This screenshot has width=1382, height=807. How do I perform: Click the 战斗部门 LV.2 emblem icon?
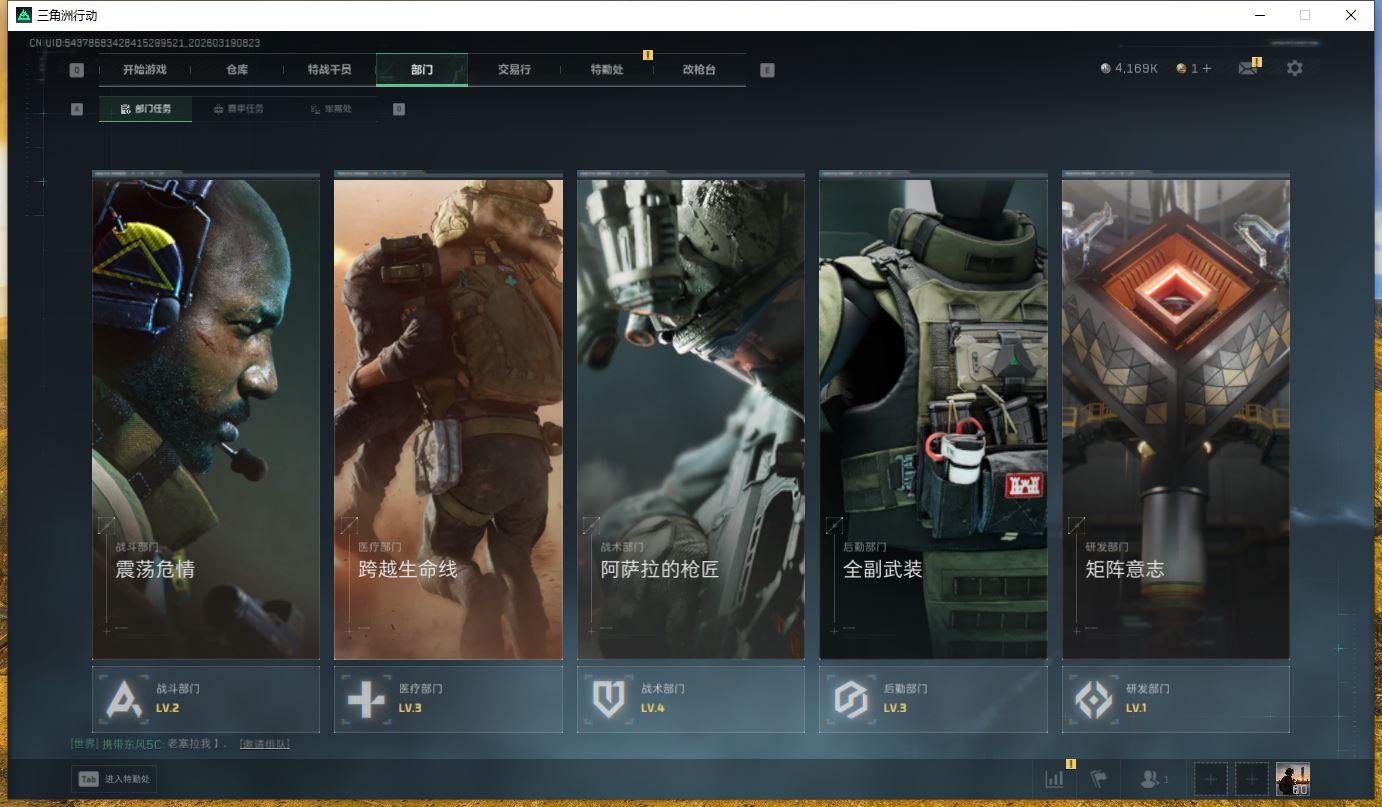[x=123, y=699]
